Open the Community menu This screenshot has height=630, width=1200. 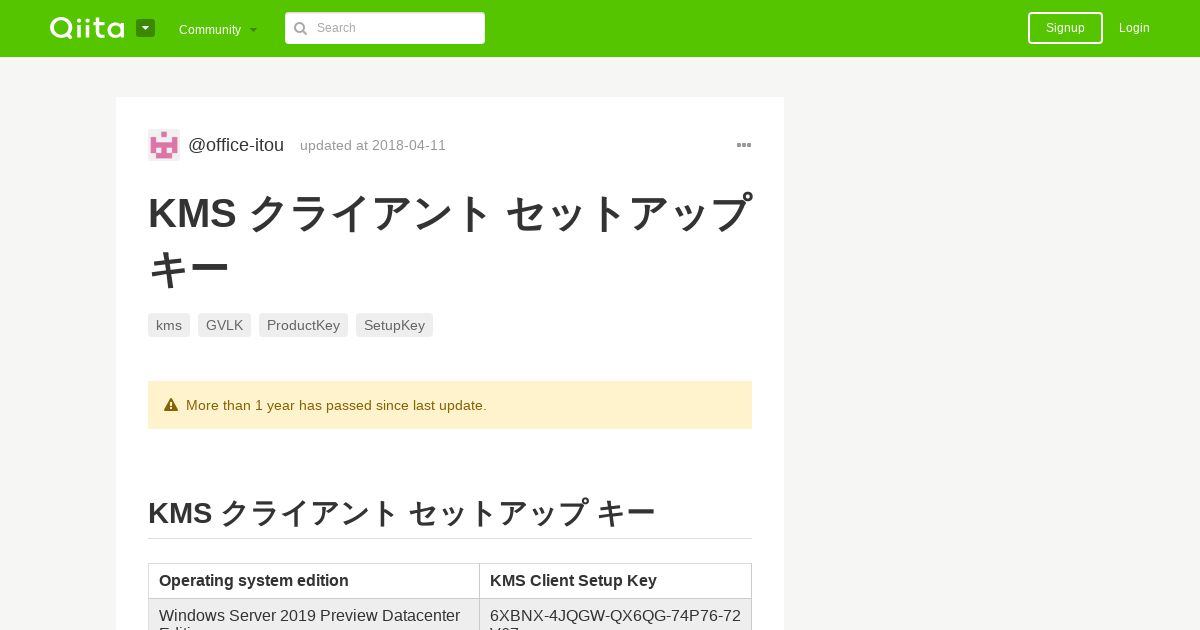point(218,29)
